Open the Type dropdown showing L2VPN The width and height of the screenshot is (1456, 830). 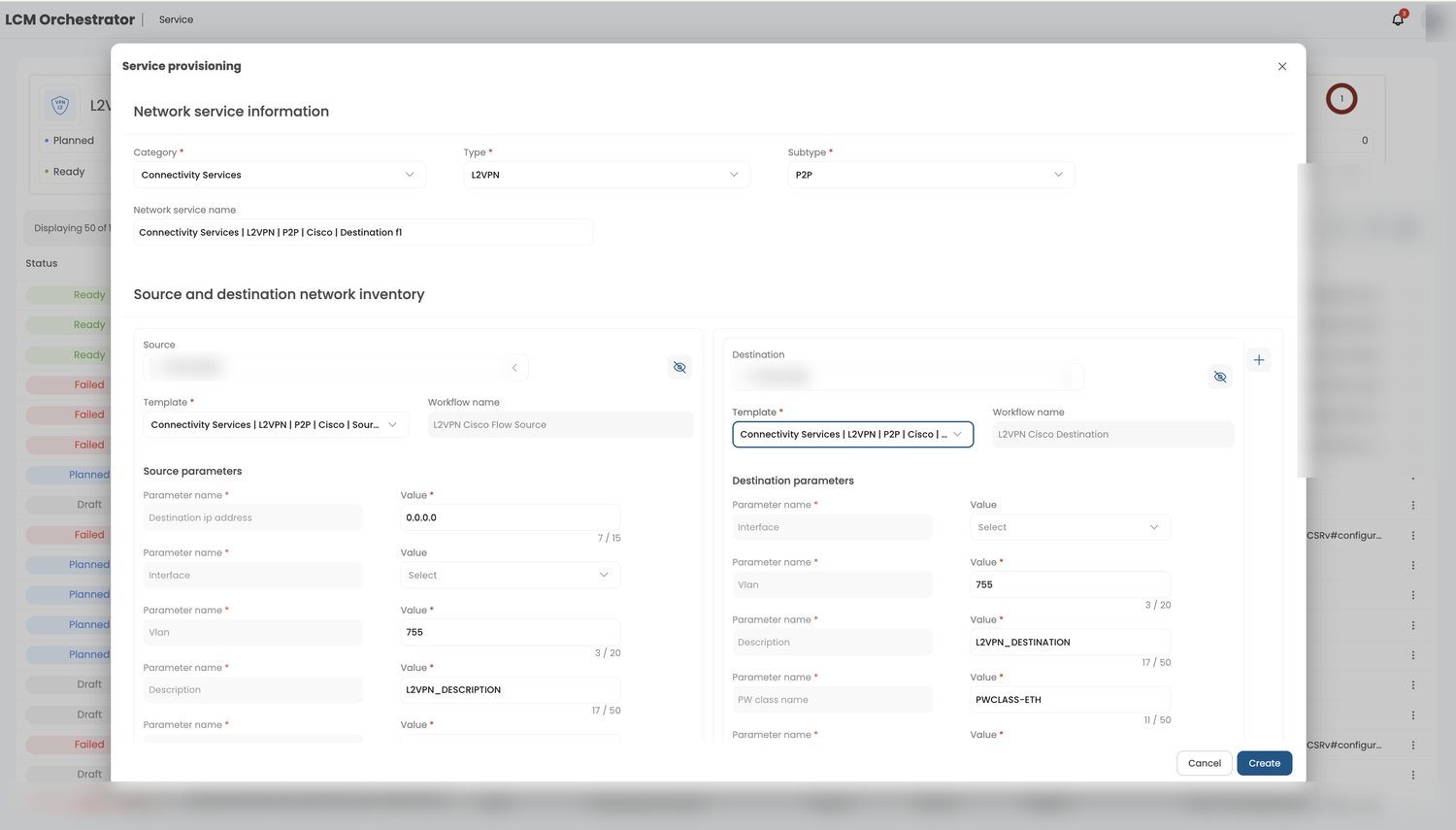[607, 175]
